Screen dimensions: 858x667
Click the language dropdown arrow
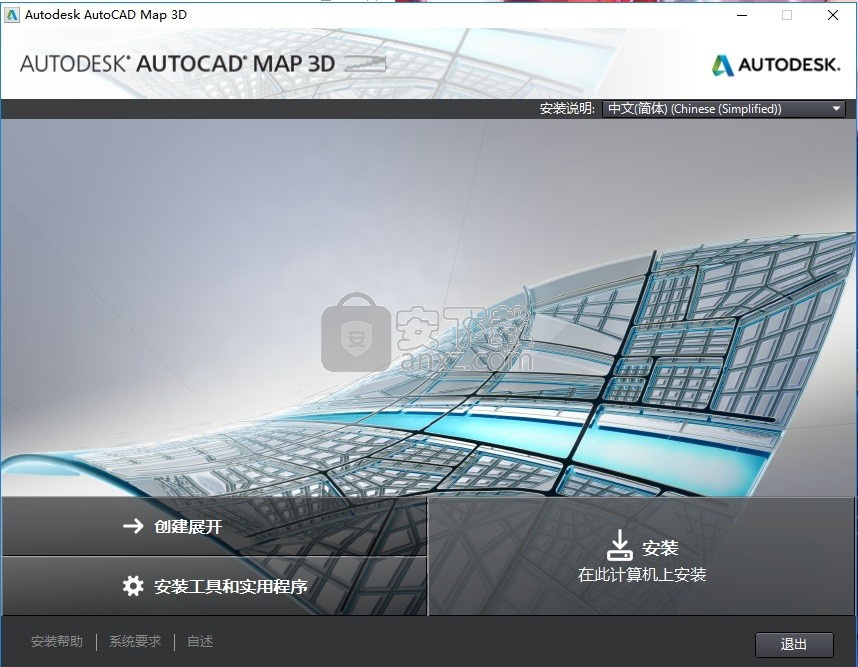836,109
